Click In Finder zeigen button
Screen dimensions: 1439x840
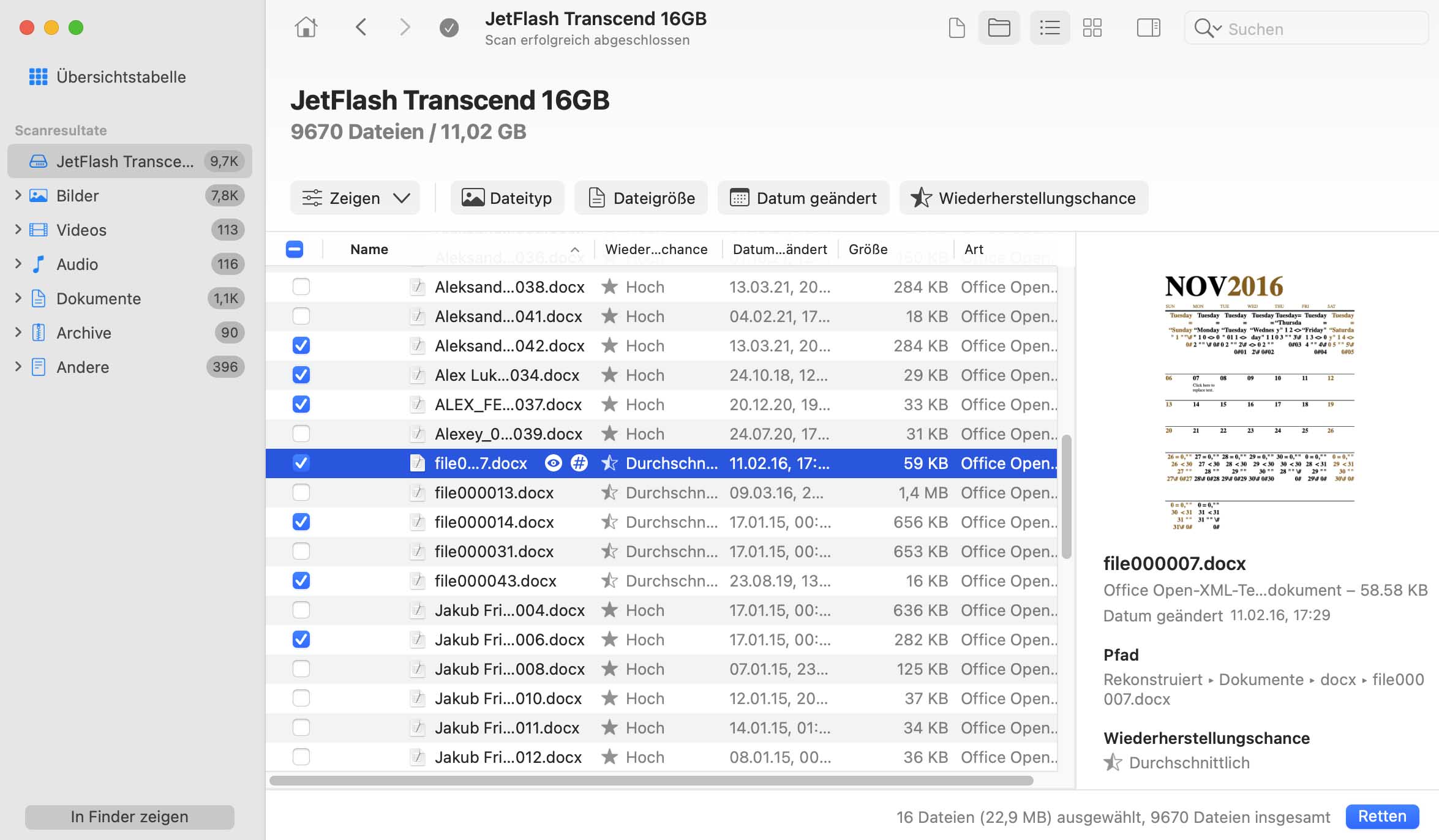(x=129, y=815)
